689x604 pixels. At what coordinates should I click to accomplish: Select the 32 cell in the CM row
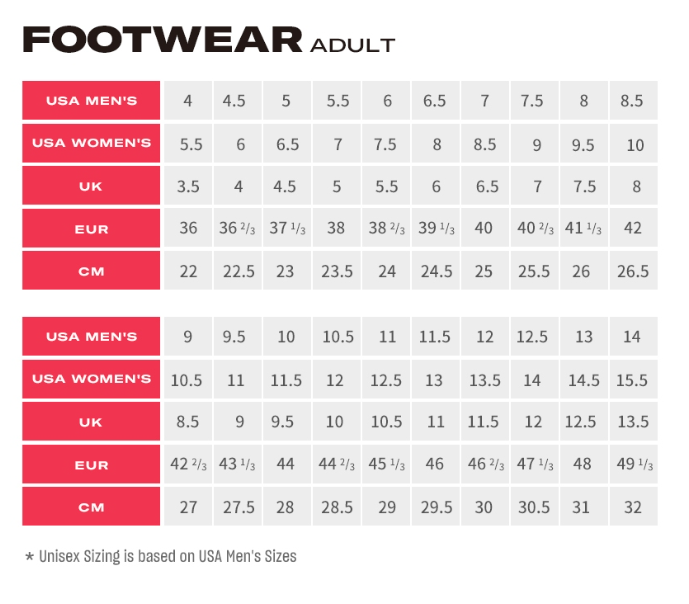tap(633, 507)
